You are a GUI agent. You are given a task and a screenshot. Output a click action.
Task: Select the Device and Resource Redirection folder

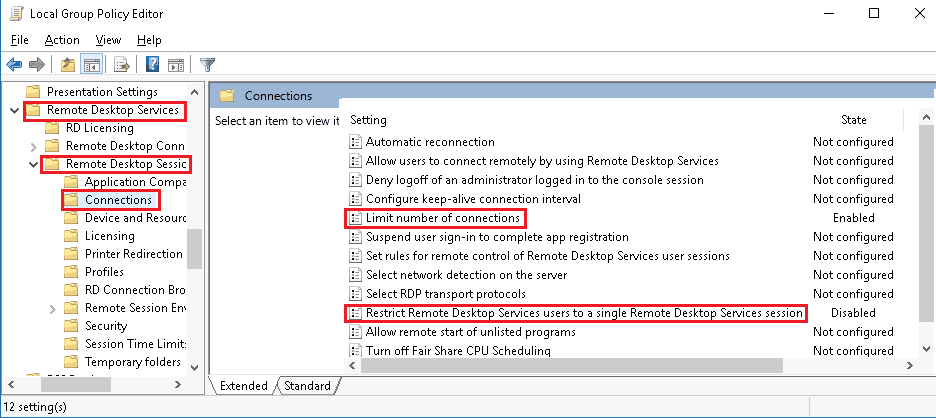pos(135,218)
